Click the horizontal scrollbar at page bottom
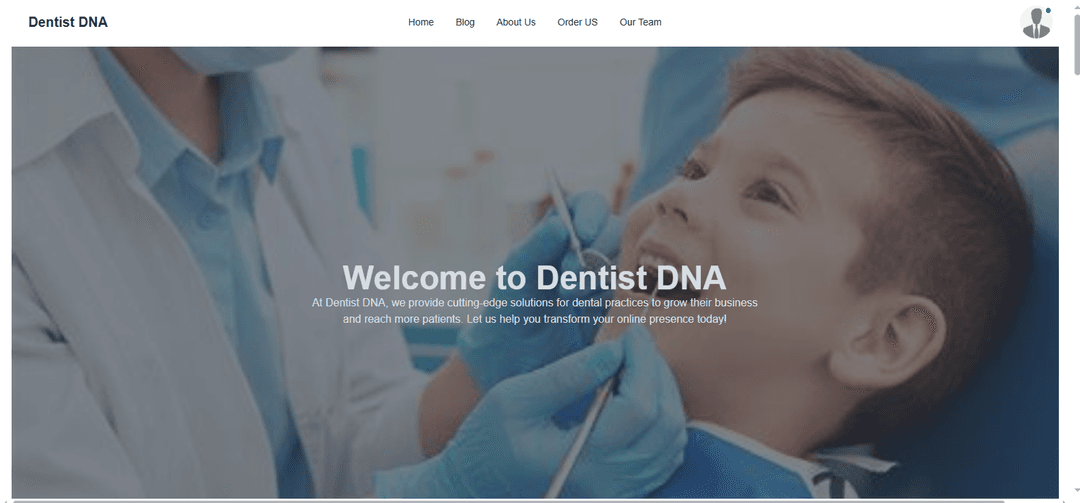The image size is (1080, 503). click(x=510, y=501)
